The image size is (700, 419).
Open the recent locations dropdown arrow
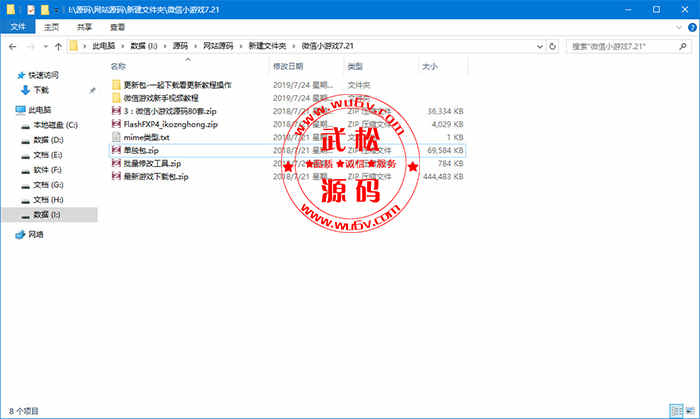(46, 46)
